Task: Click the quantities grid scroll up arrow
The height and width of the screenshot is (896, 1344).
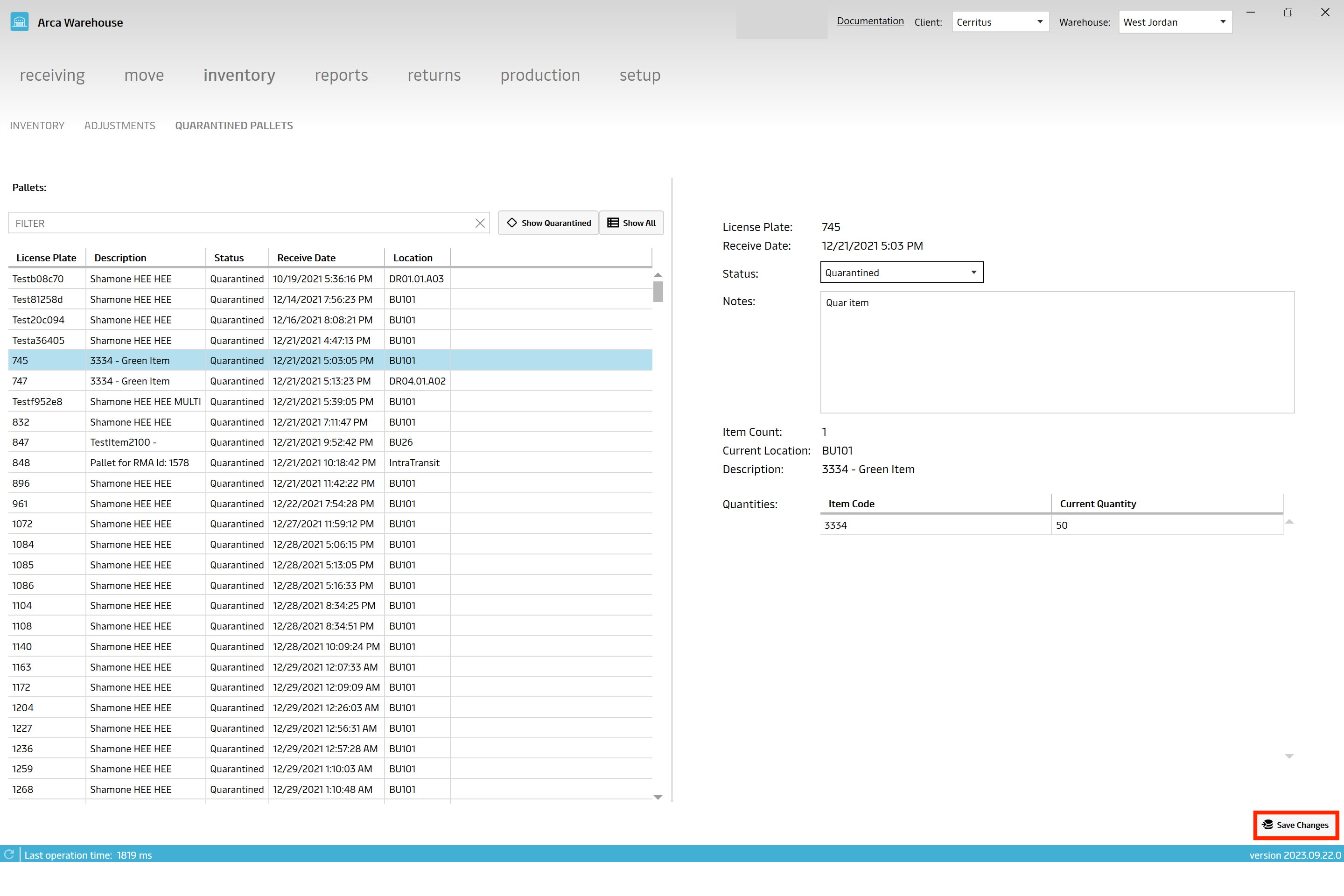Action: pos(1289,522)
